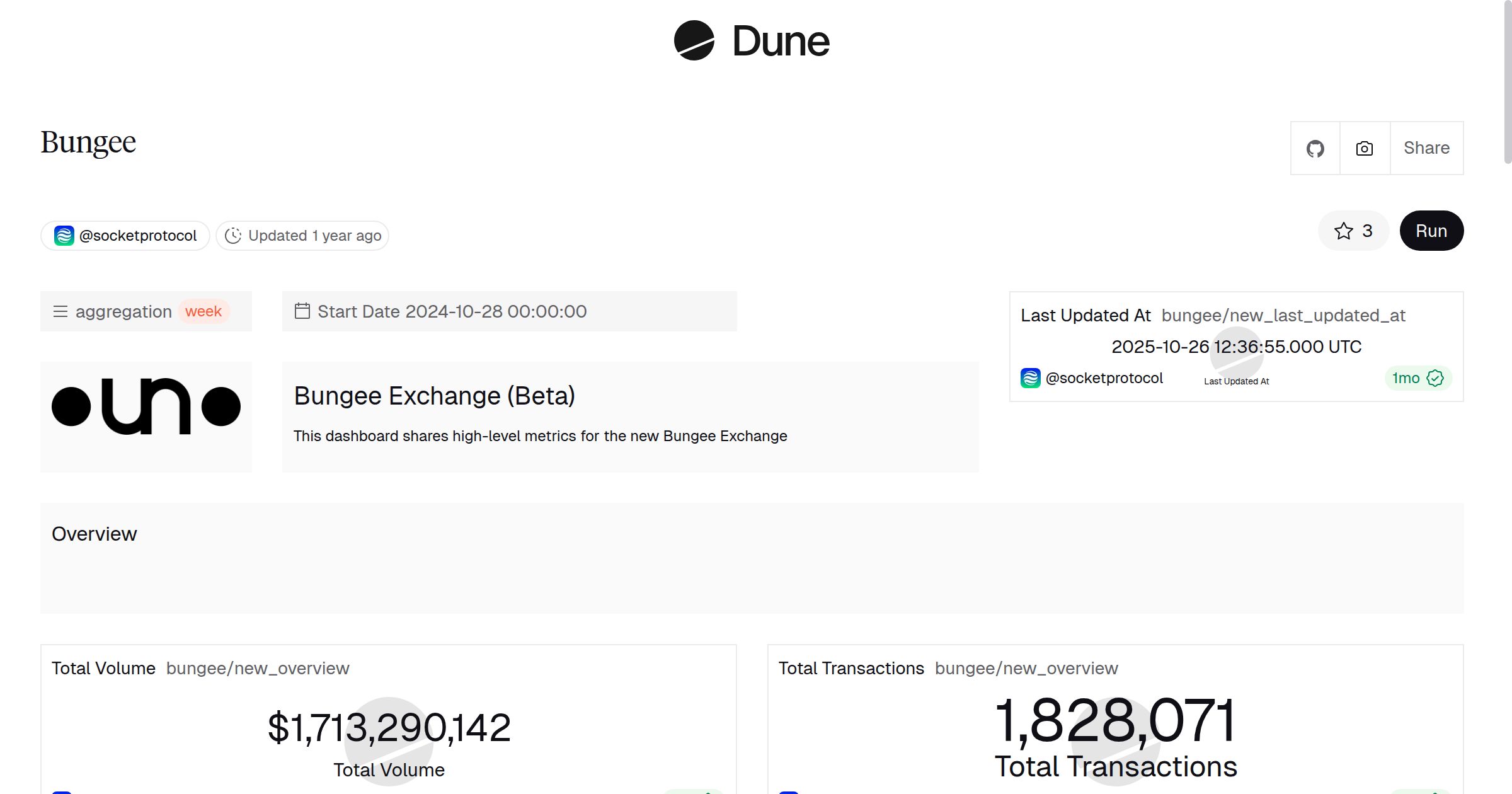Click the GitHub icon button

tap(1315, 149)
